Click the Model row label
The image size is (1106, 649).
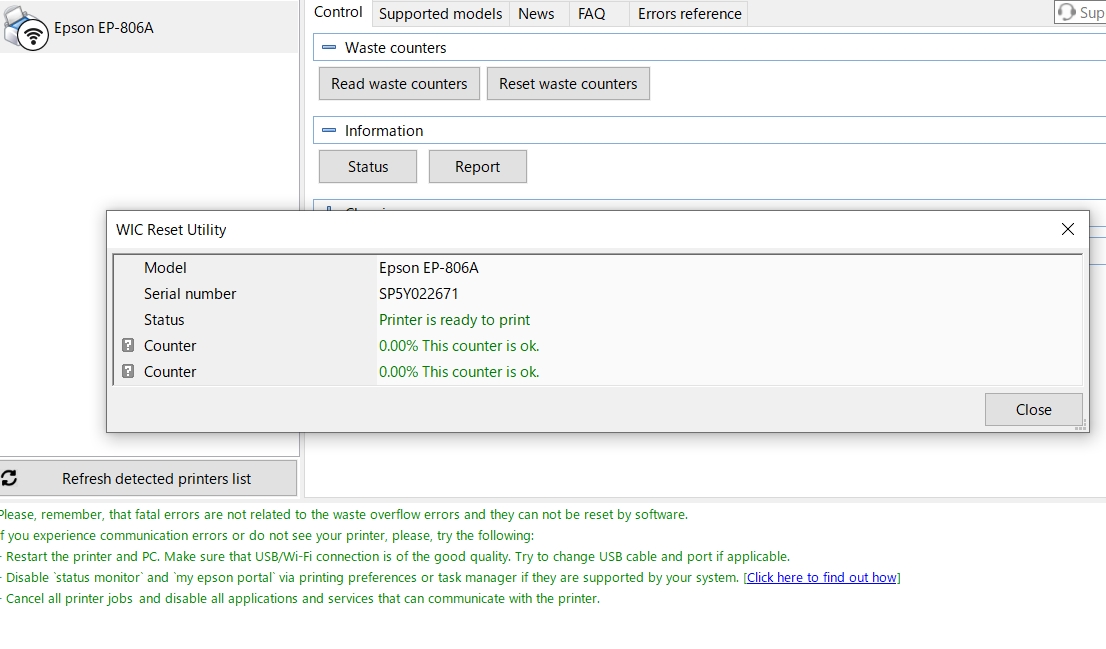coord(165,268)
